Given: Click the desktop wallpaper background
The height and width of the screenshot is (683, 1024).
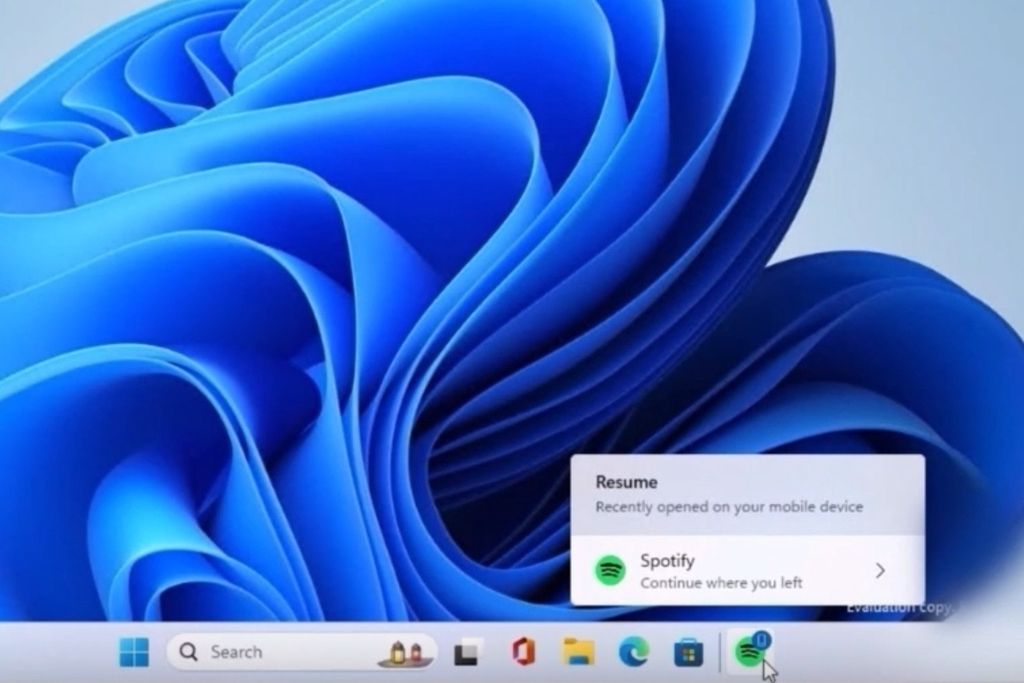Looking at the screenshot, I should 250,250.
